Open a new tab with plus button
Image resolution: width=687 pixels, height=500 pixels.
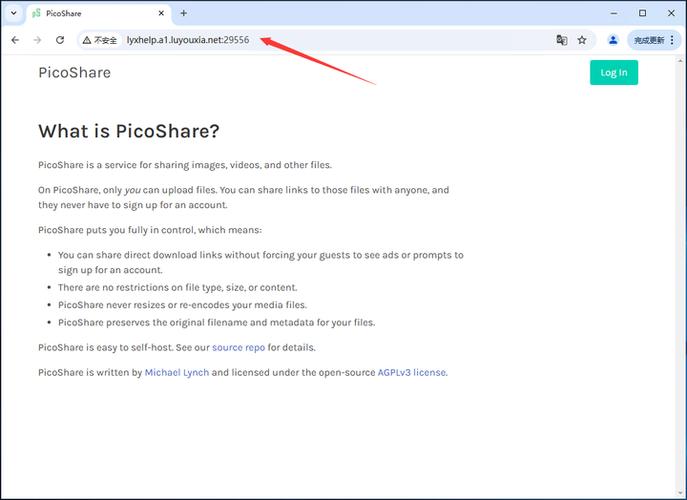pyautogui.click(x=184, y=13)
